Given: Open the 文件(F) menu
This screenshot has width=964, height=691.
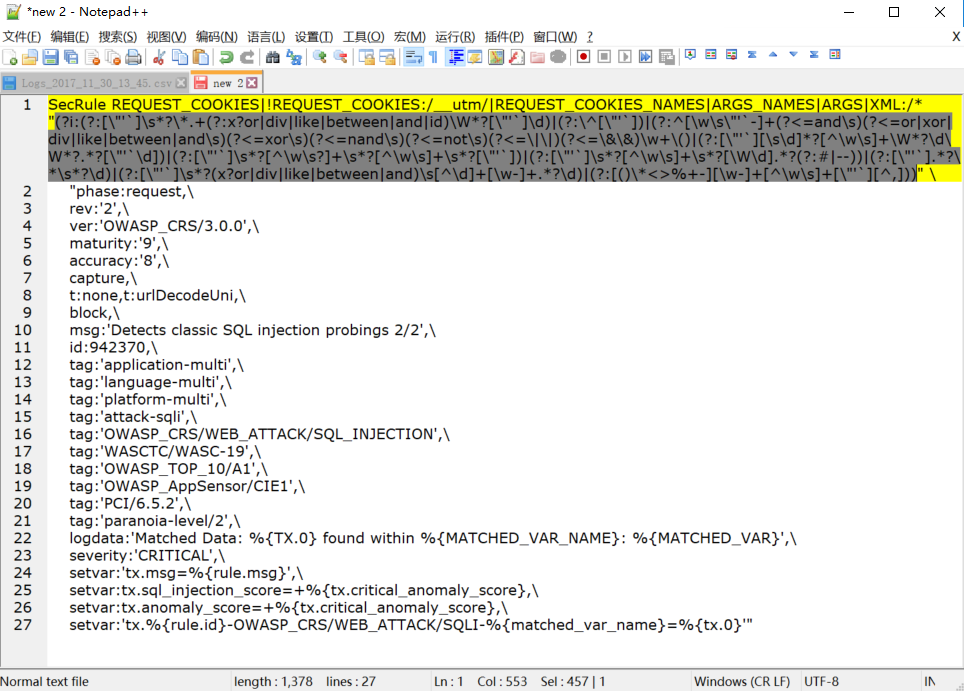Looking at the screenshot, I should [22, 36].
